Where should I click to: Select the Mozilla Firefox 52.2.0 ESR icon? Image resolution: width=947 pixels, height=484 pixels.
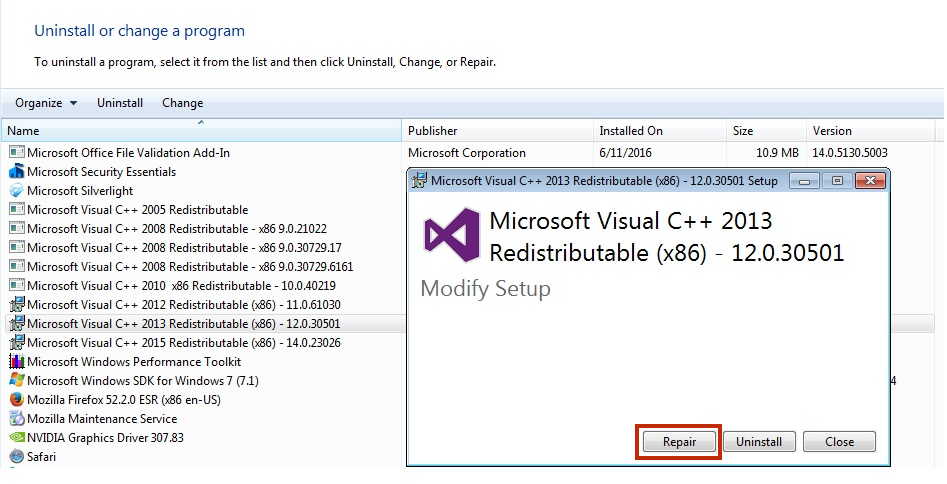click(17, 399)
